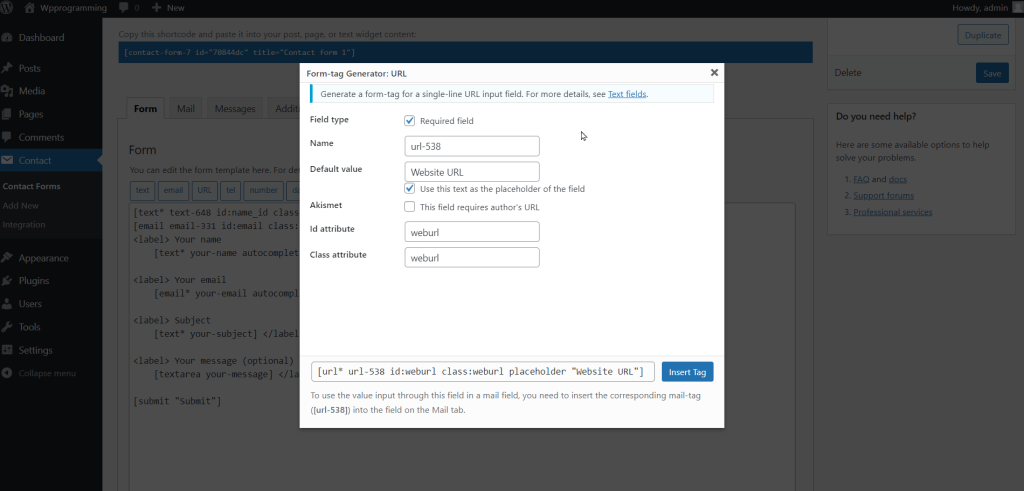This screenshot has height=491, width=1024.
Task: Toggle the placeholder text checkbox
Action: 410,188
